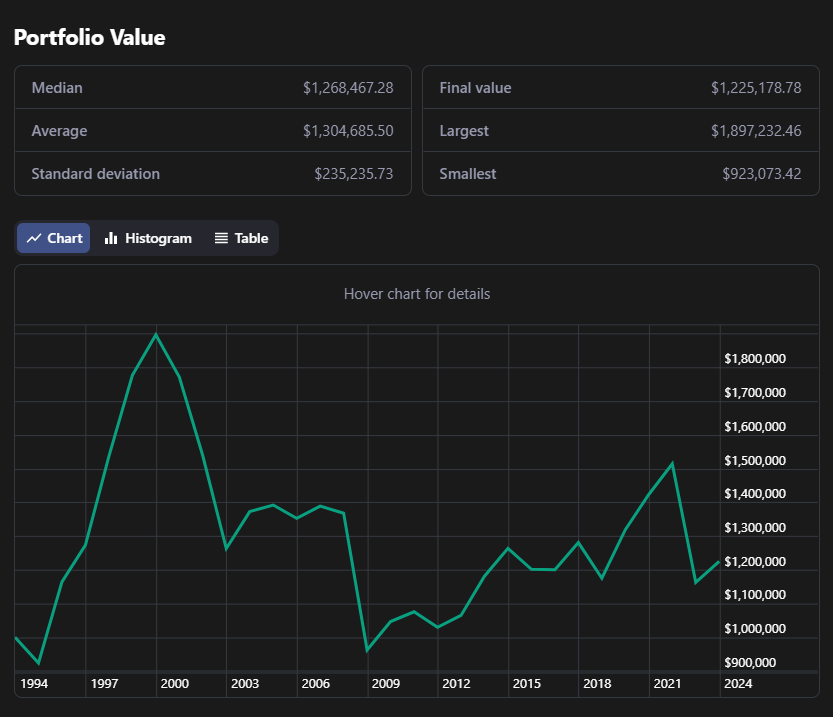Click the $1,500,000 y-axis label
Viewport: 833px width, 717px height.
[754, 461]
